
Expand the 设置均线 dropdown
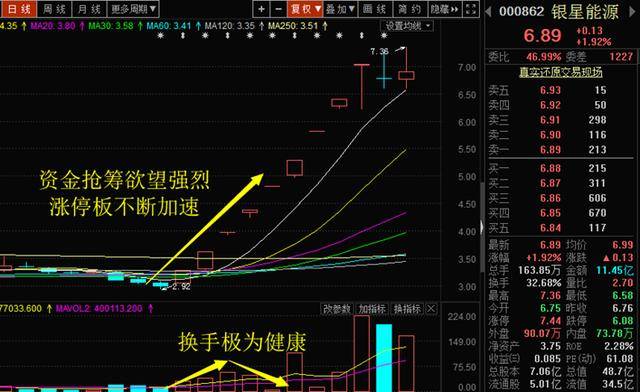408,26
